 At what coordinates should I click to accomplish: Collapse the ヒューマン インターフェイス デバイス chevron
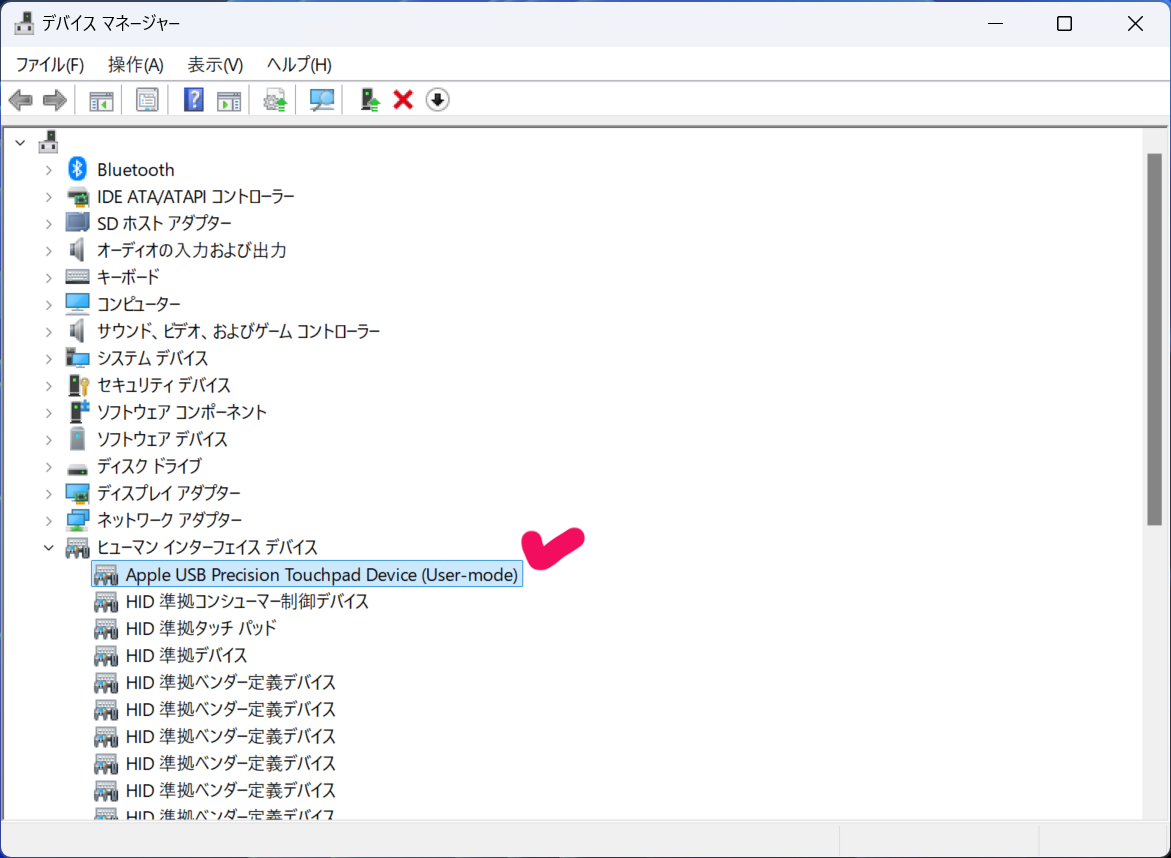pos(49,547)
